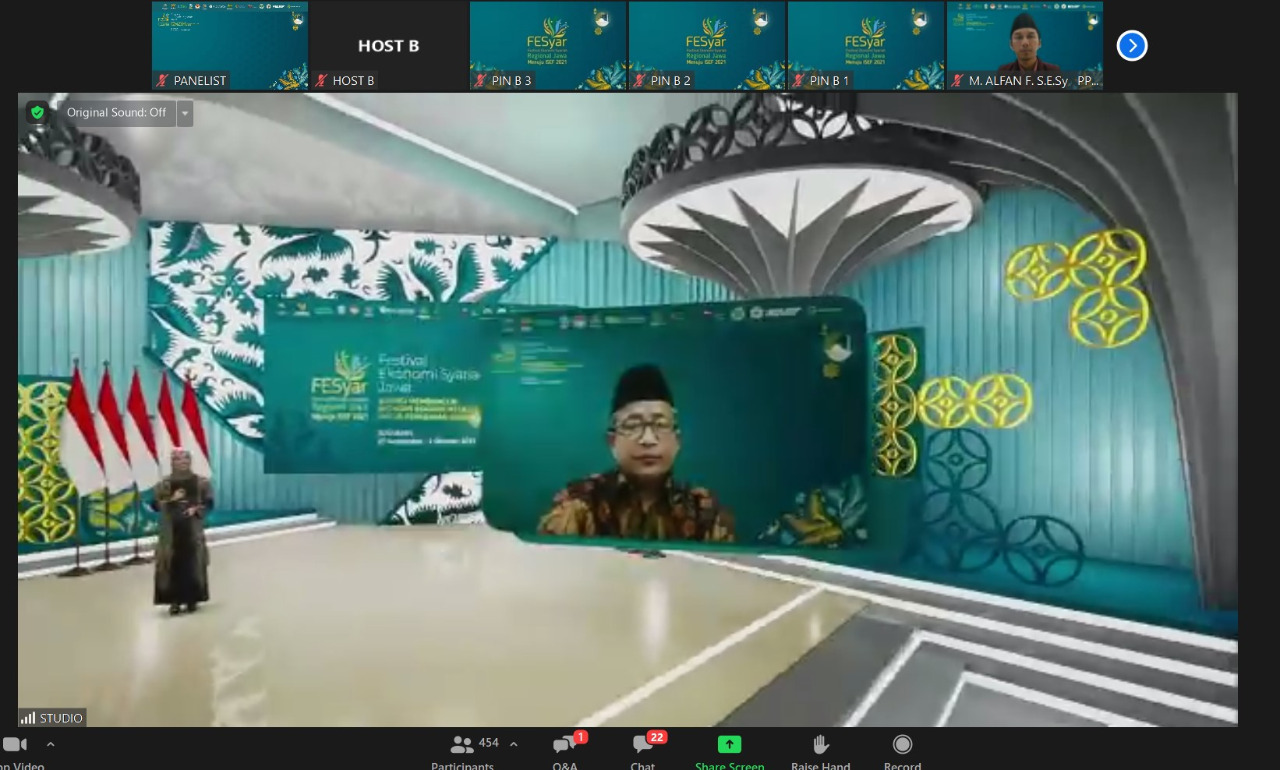Select the PIN B 2 thumbnail
Viewport: 1280px width, 770px height.
707,46
